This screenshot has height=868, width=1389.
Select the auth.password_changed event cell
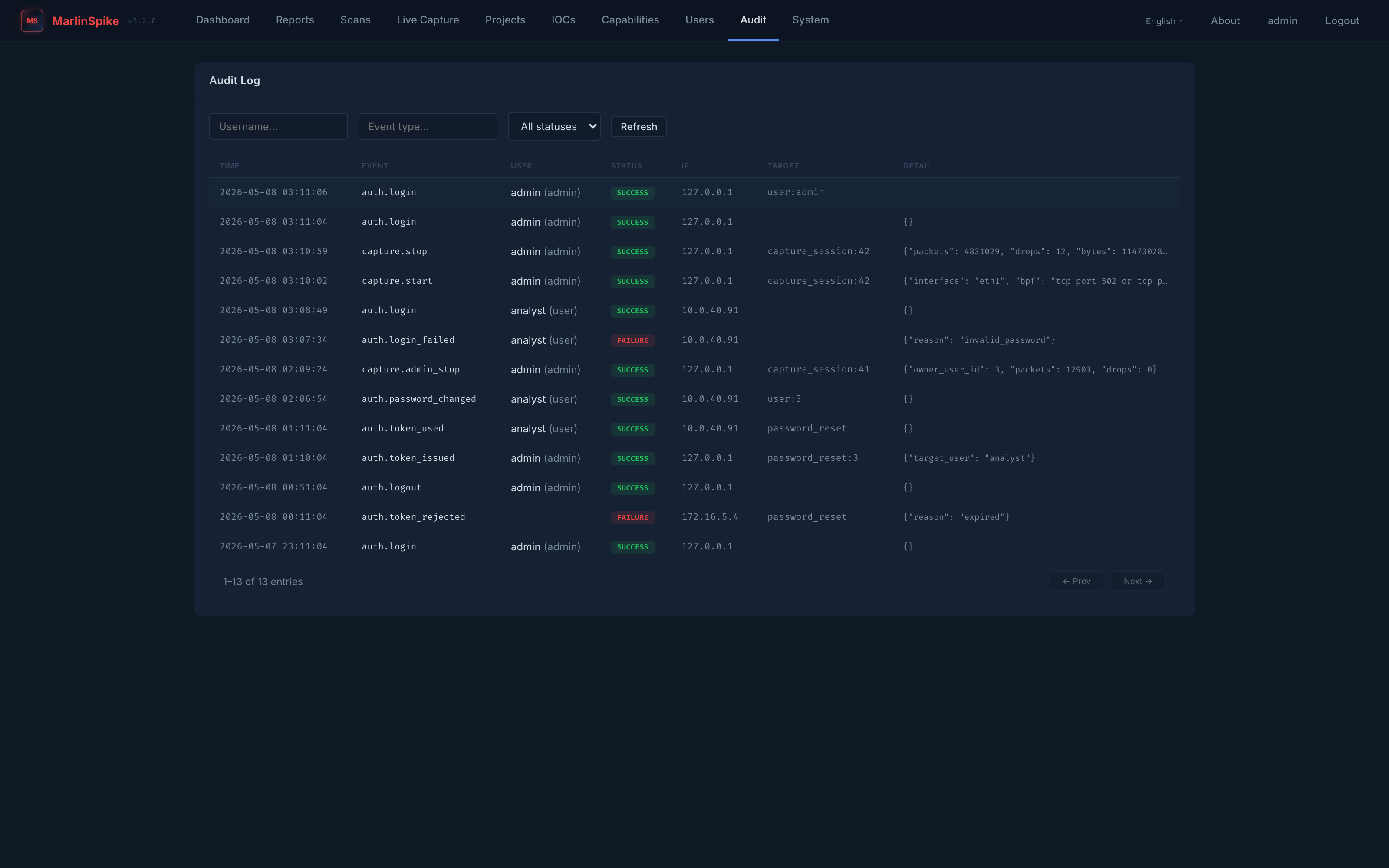point(418,399)
